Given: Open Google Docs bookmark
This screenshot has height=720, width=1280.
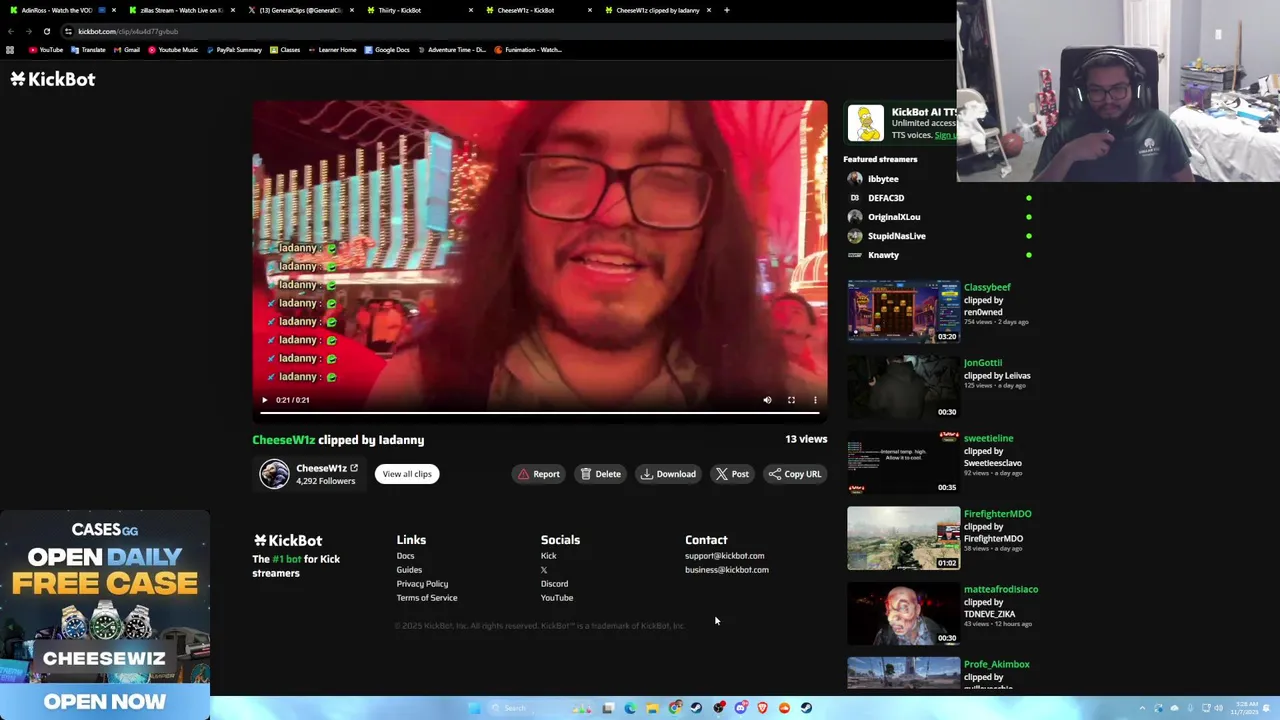Looking at the screenshot, I should pyautogui.click(x=387, y=50).
